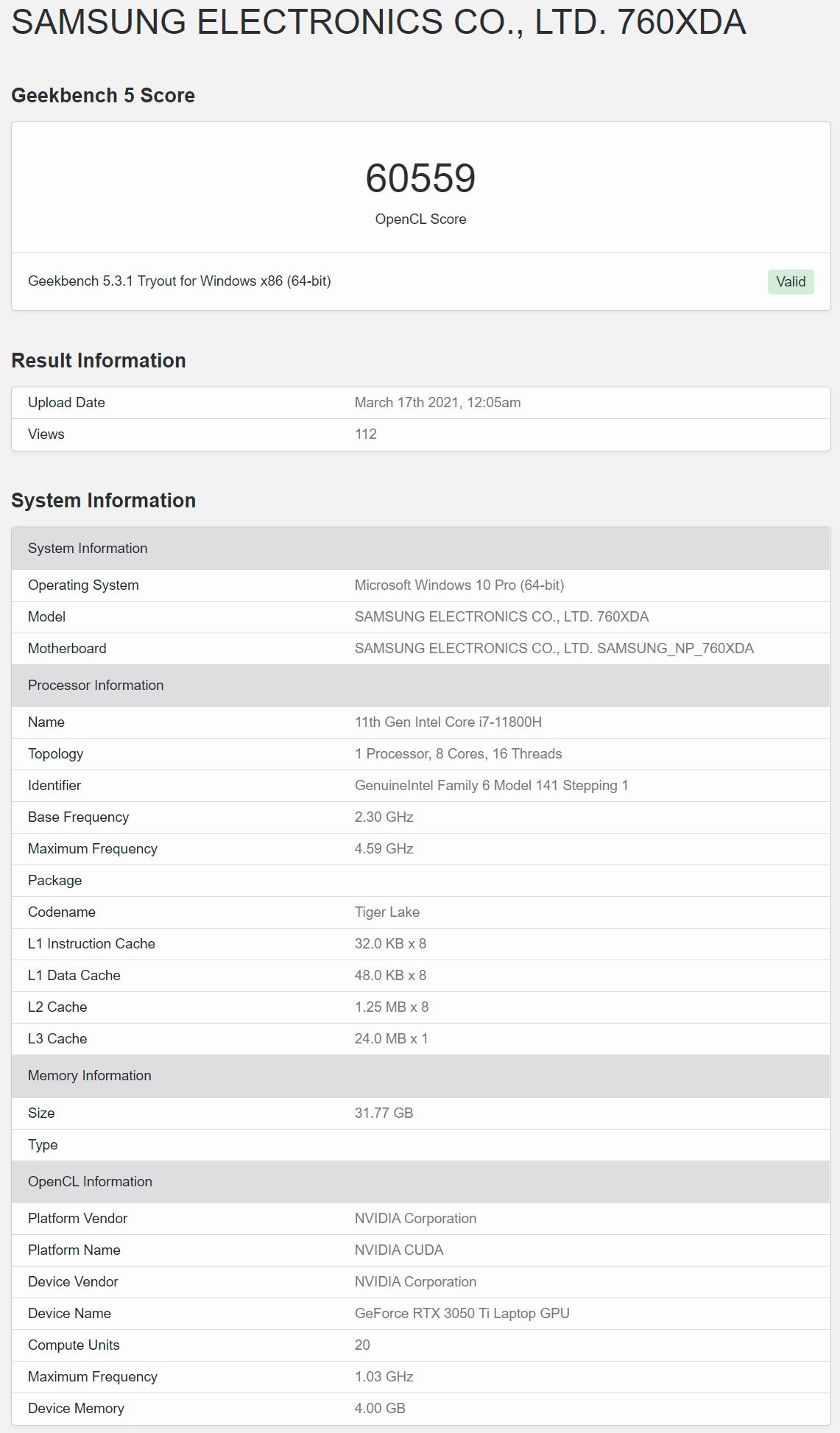840x1433 pixels.
Task: Click the OpenCL Score label
Action: point(420,219)
